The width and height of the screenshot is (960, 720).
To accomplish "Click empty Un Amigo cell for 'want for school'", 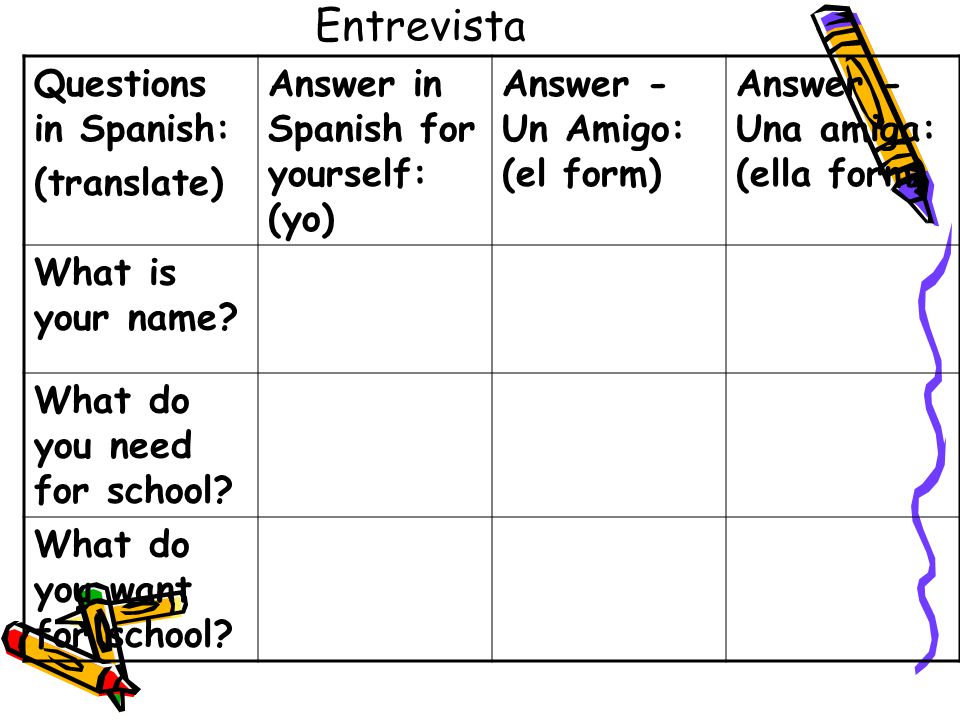I will coord(609,589).
